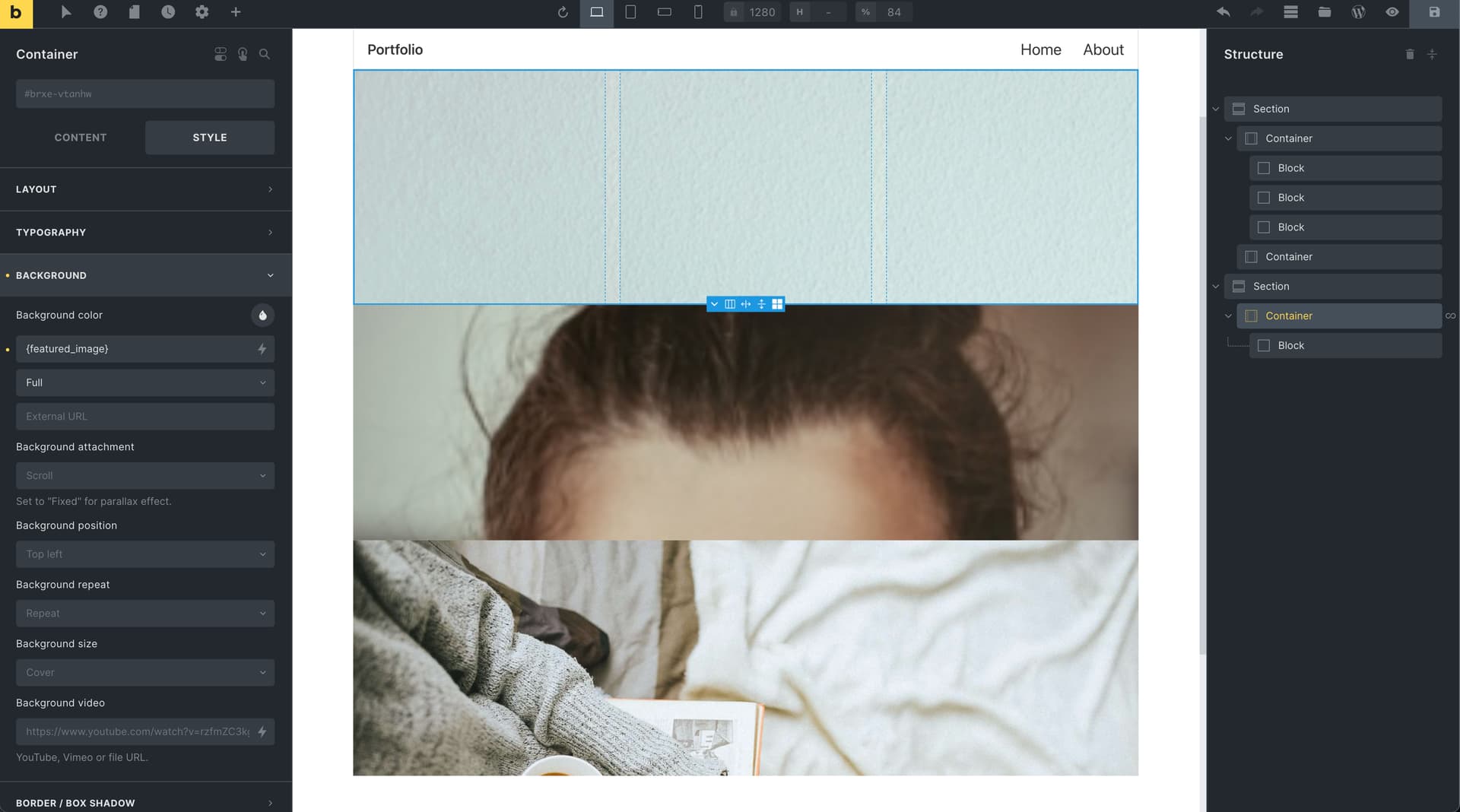Image resolution: width=1460 pixels, height=812 pixels.
Task: Click grid icon on canvas toolbar
Action: click(777, 304)
